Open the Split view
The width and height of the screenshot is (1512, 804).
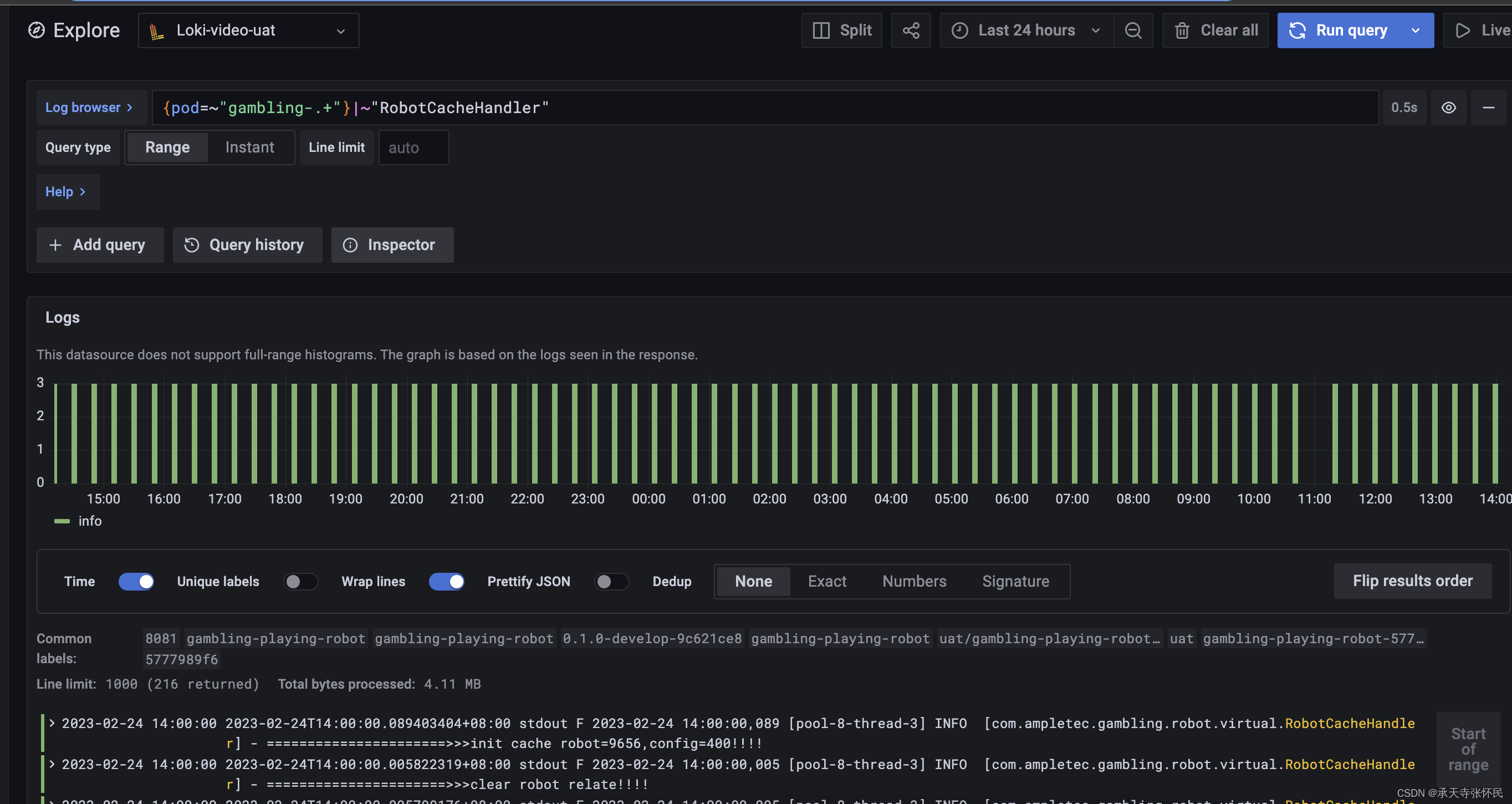coord(842,30)
